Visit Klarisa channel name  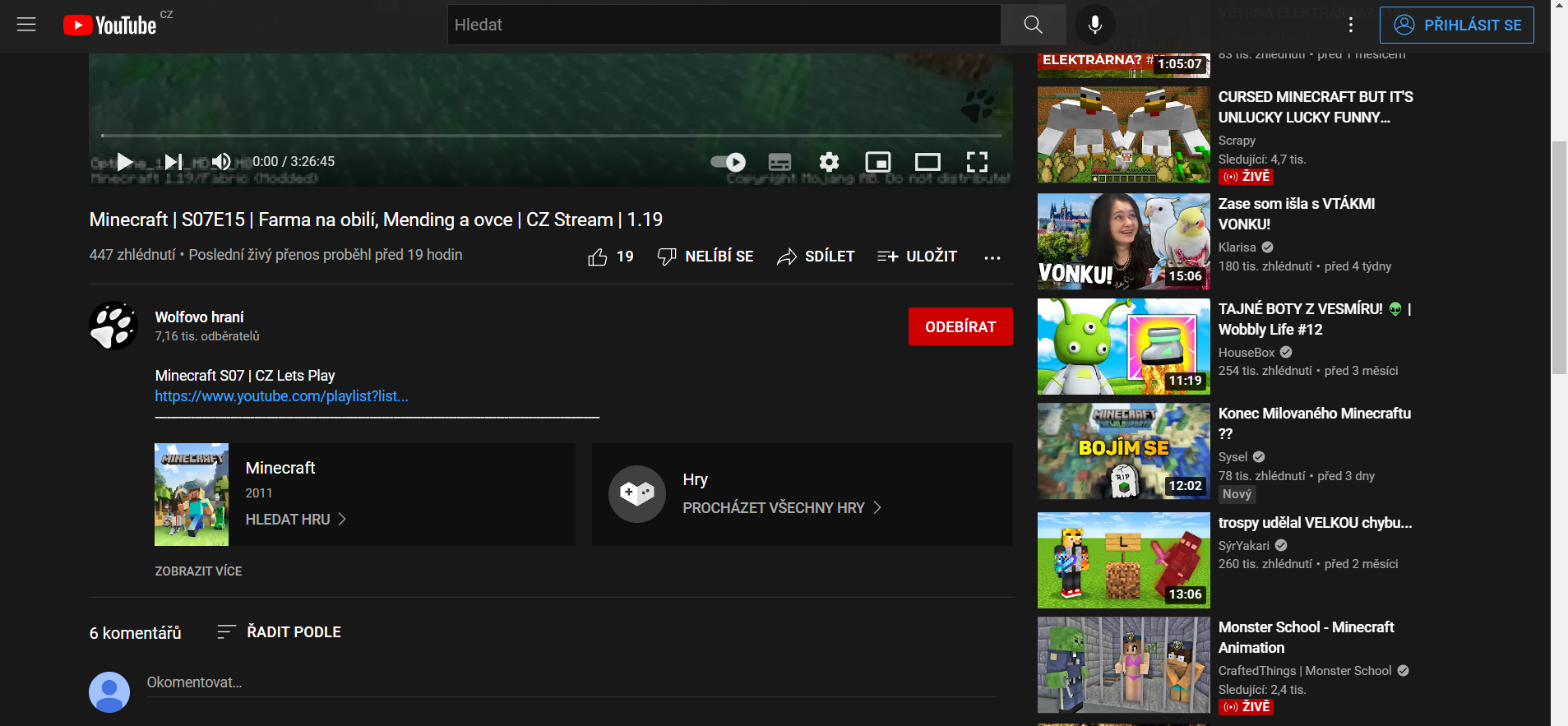click(1237, 247)
